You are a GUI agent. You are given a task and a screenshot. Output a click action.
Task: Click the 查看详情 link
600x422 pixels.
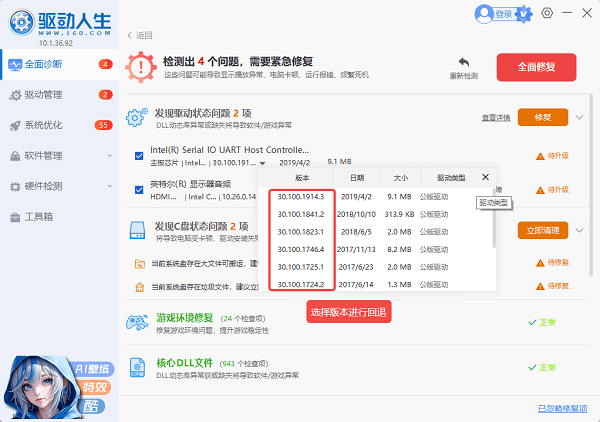(495, 117)
